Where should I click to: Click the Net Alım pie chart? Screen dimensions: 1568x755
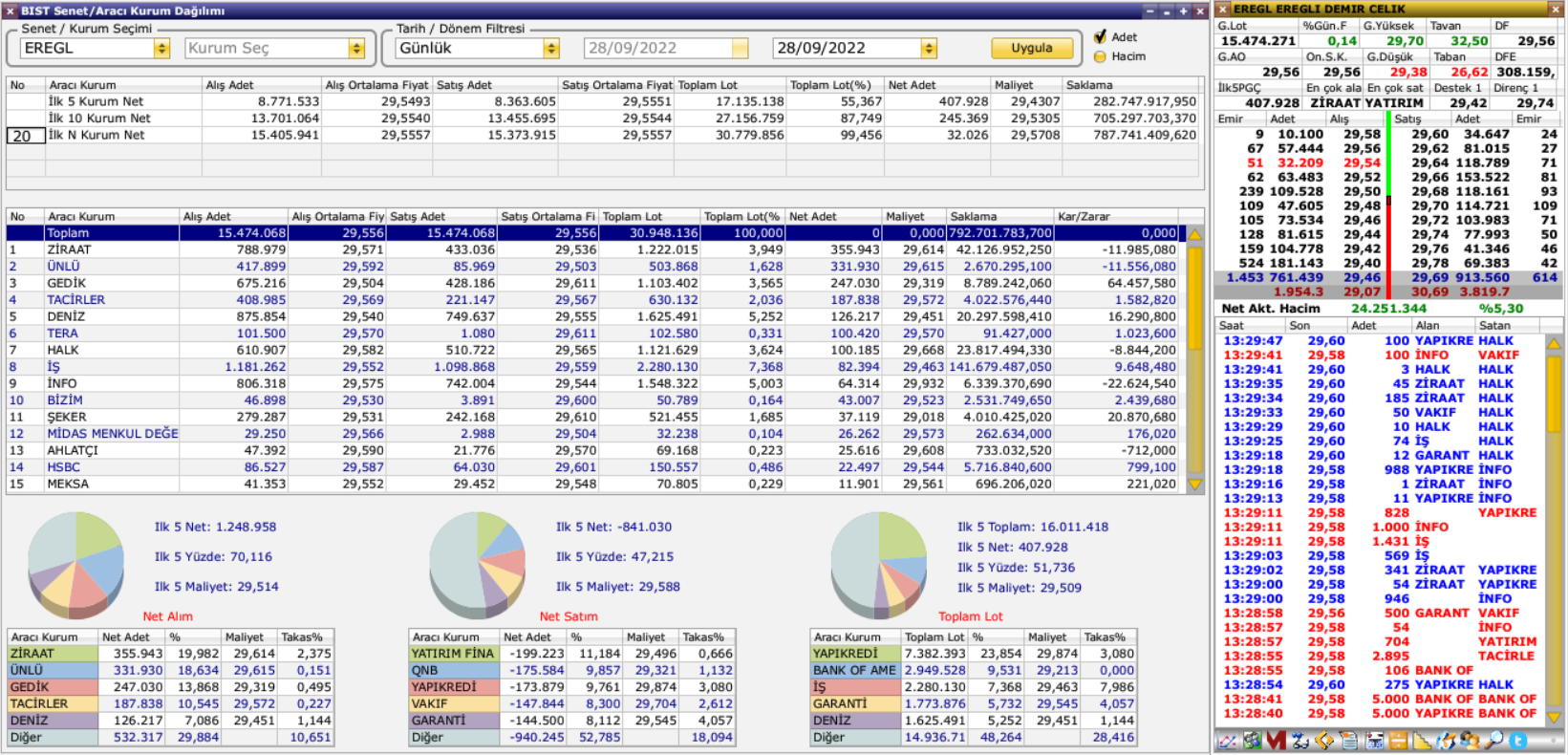pos(76,564)
